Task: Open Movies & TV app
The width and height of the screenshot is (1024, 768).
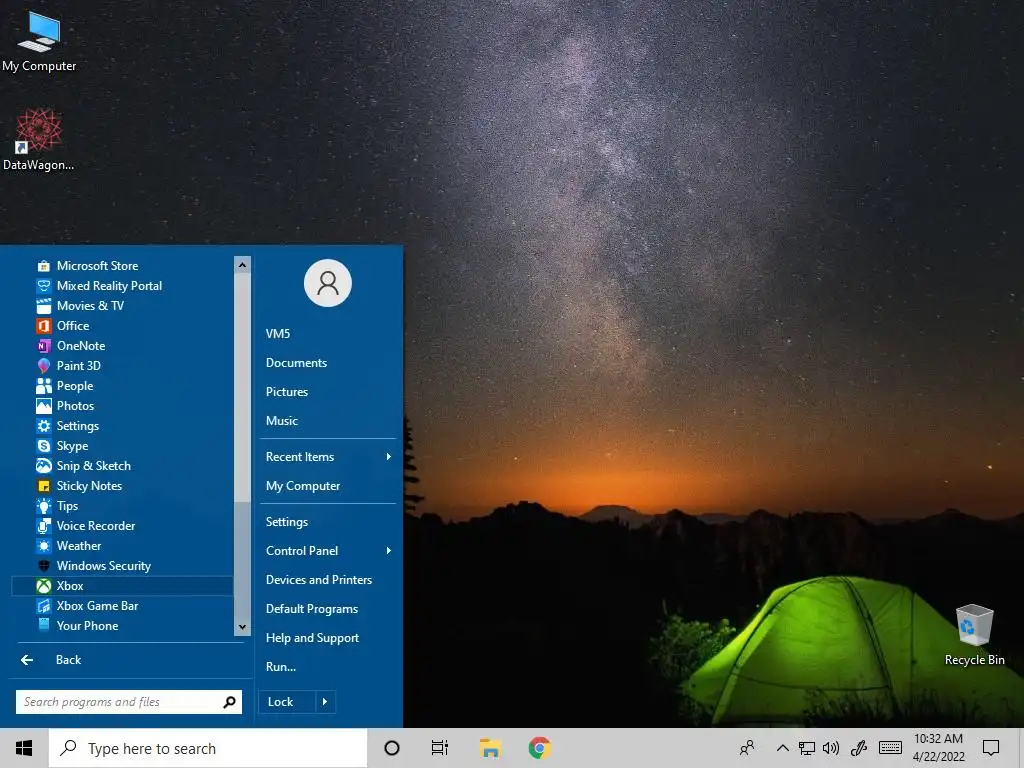Action: click(122, 306)
